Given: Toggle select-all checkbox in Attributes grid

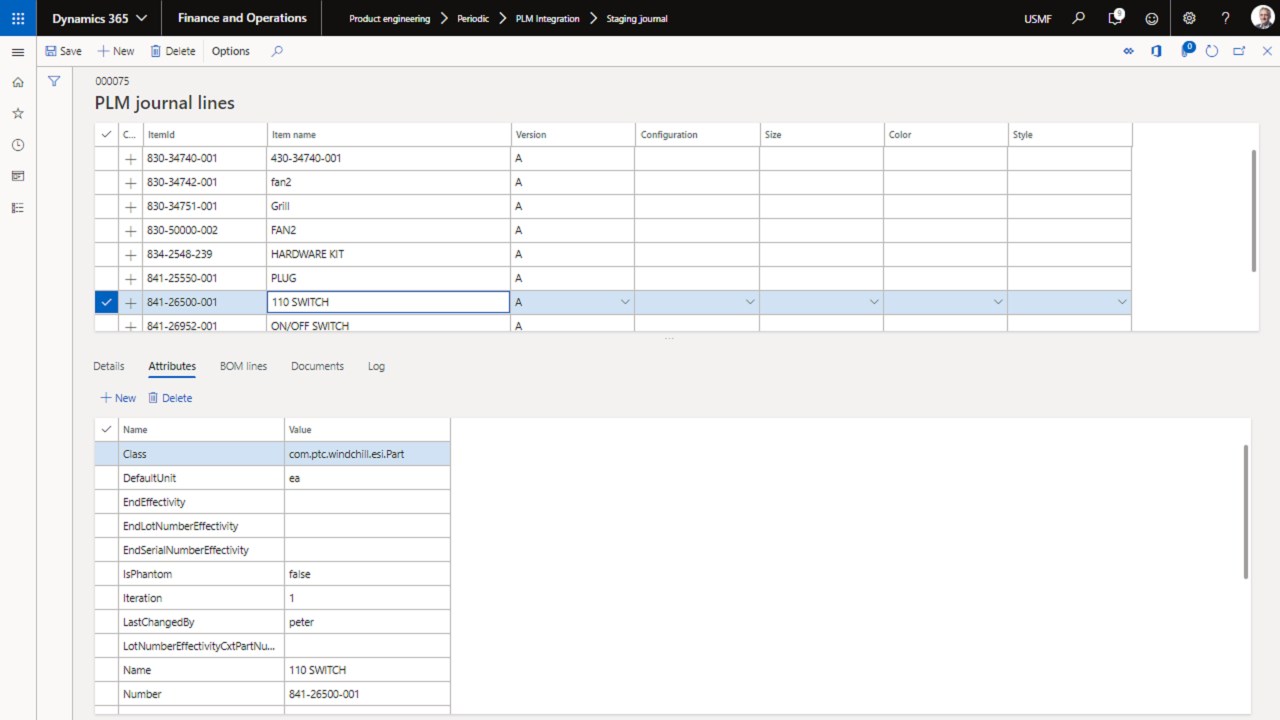Looking at the screenshot, I should pyautogui.click(x=106, y=430).
